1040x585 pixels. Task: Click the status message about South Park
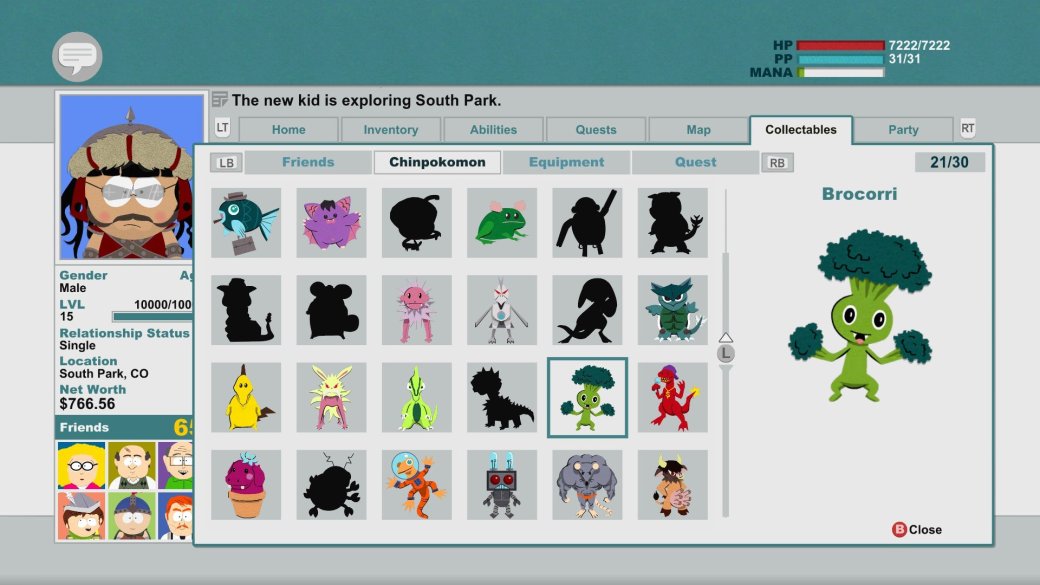coord(366,100)
